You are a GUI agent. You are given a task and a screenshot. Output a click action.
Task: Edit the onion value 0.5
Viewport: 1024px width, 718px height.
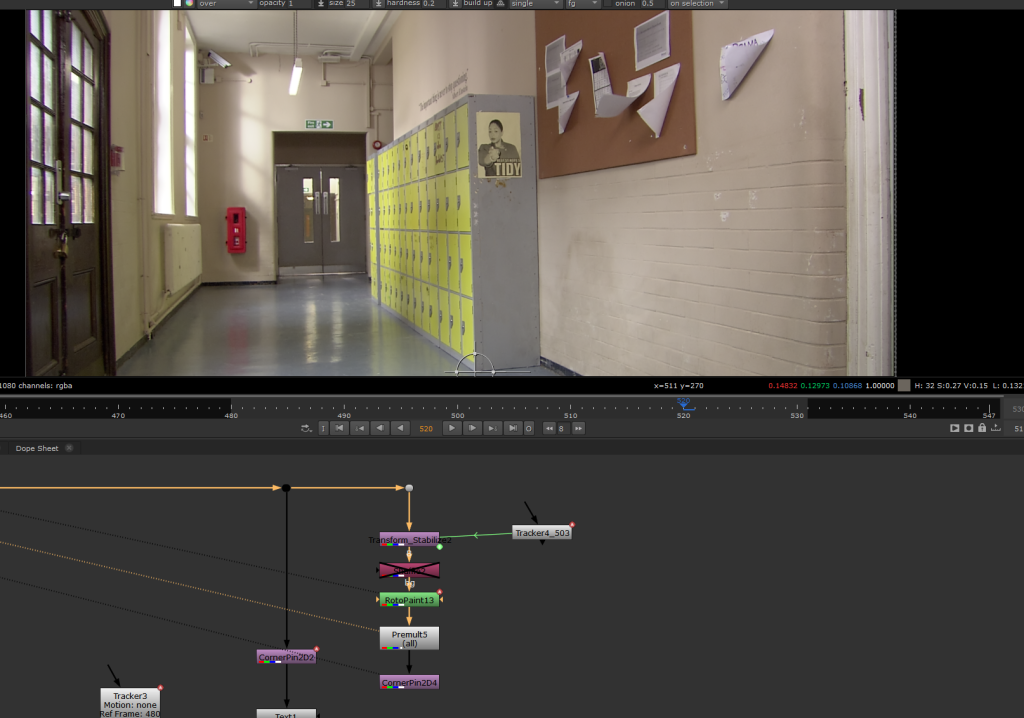coord(653,3)
